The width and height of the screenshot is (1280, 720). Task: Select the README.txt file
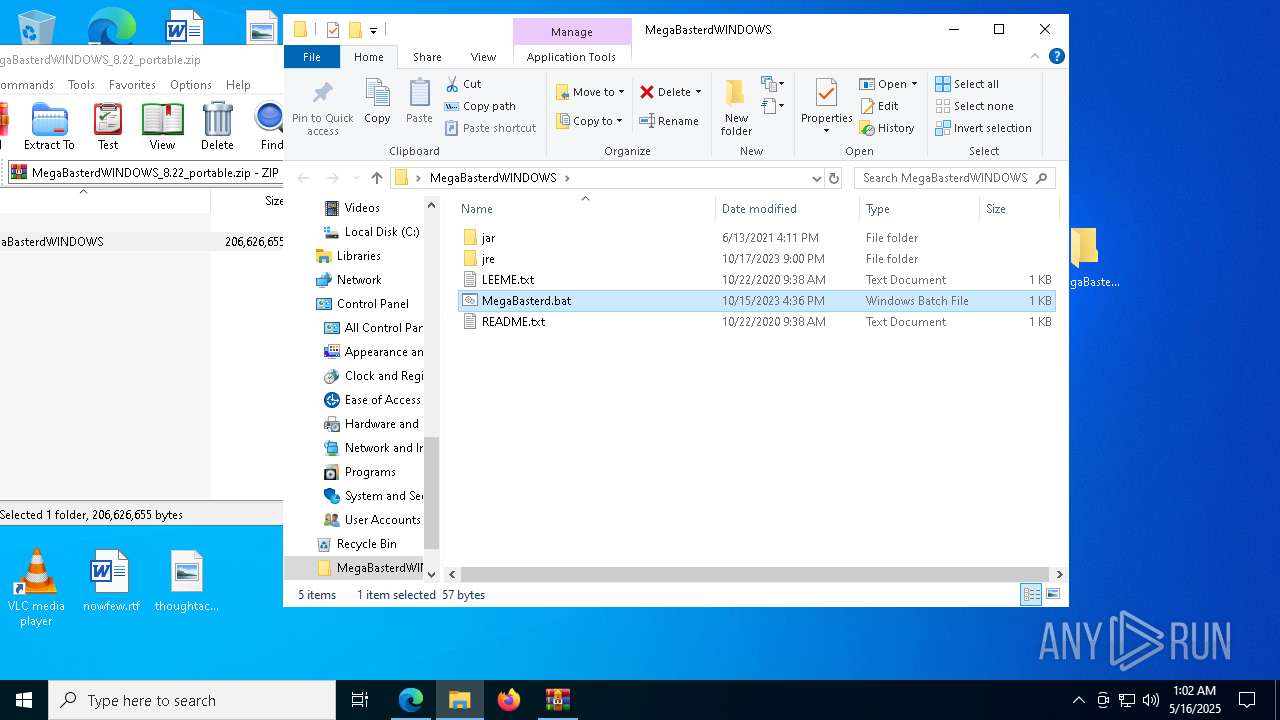pos(756,322)
